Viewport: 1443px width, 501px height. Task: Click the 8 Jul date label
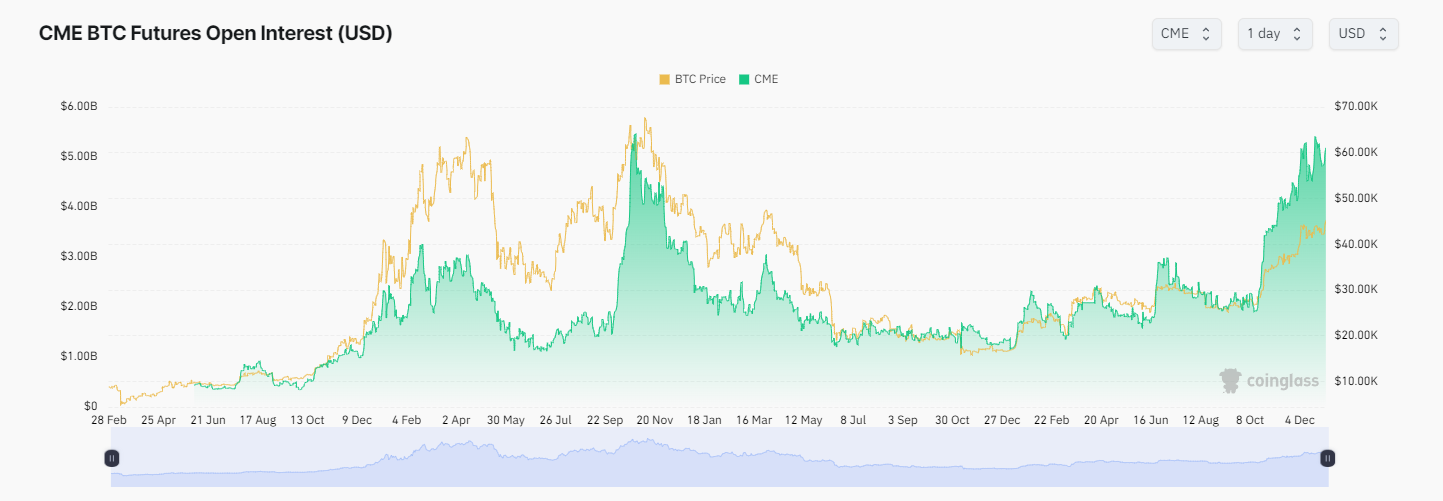pyautogui.click(x=854, y=421)
